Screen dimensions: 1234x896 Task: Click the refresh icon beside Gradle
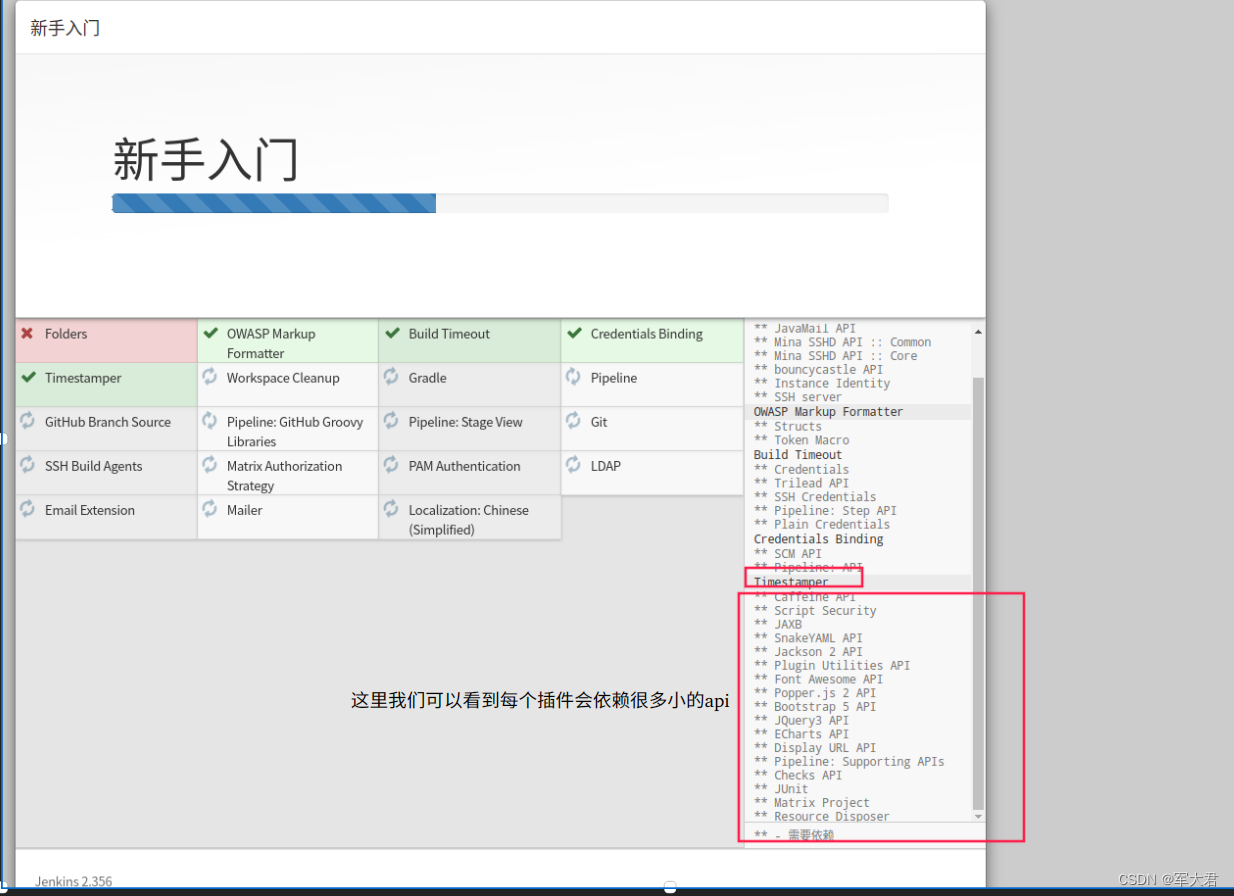[x=391, y=376]
